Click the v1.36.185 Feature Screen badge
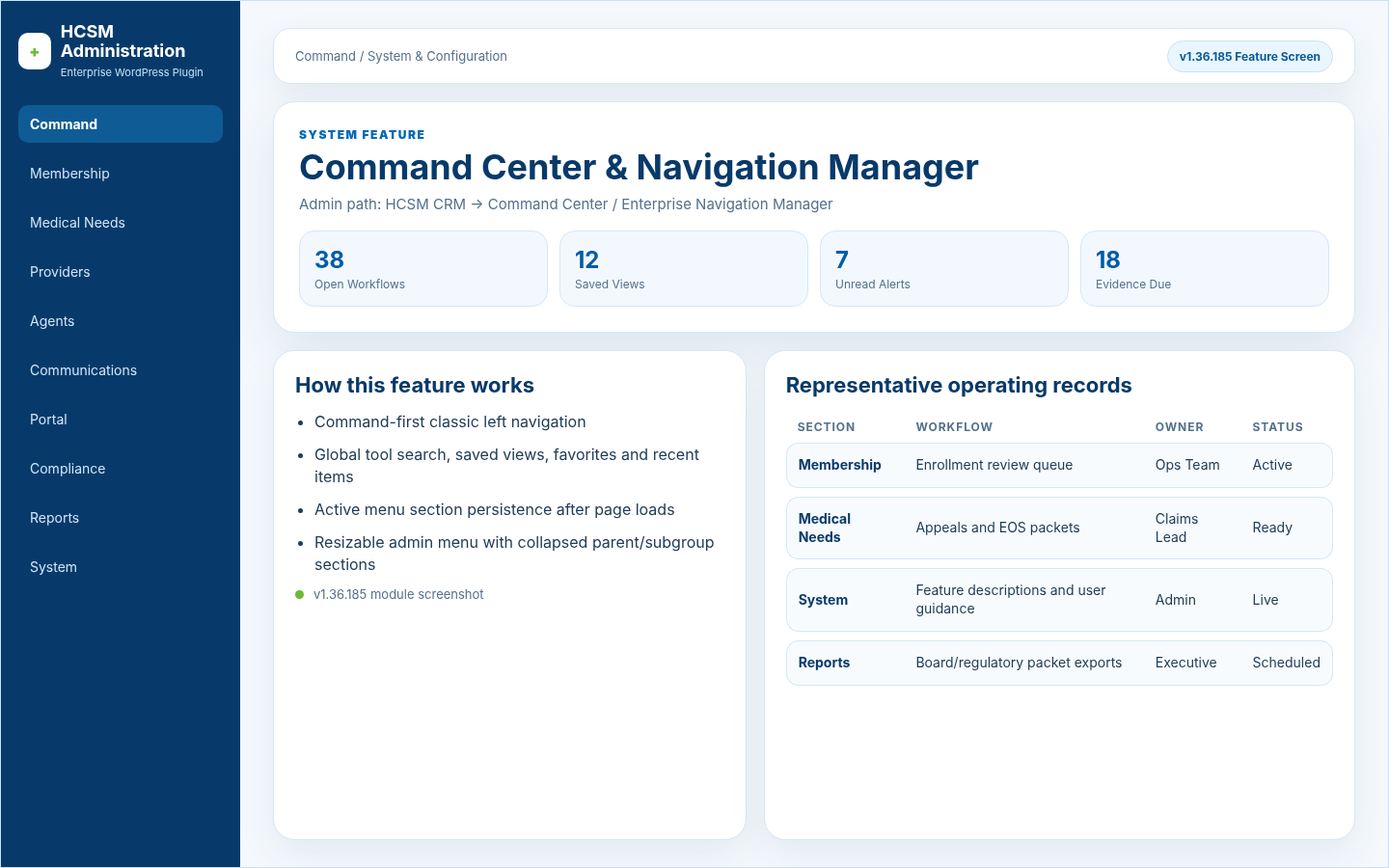The height and width of the screenshot is (868, 1389). (x=1249, y=57)
